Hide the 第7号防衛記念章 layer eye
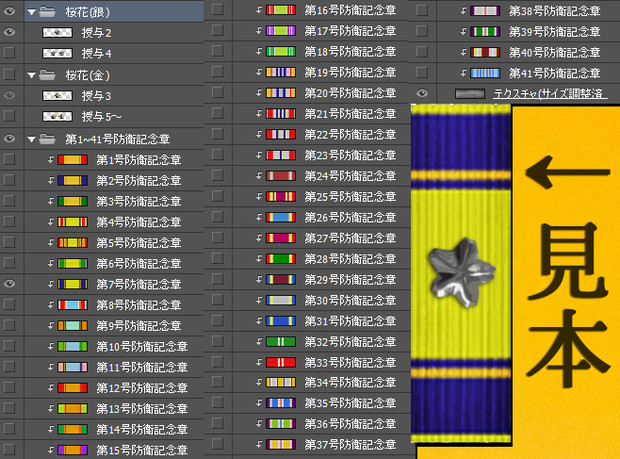The height and width of the screenshot is (459, 620). point(9,283)
